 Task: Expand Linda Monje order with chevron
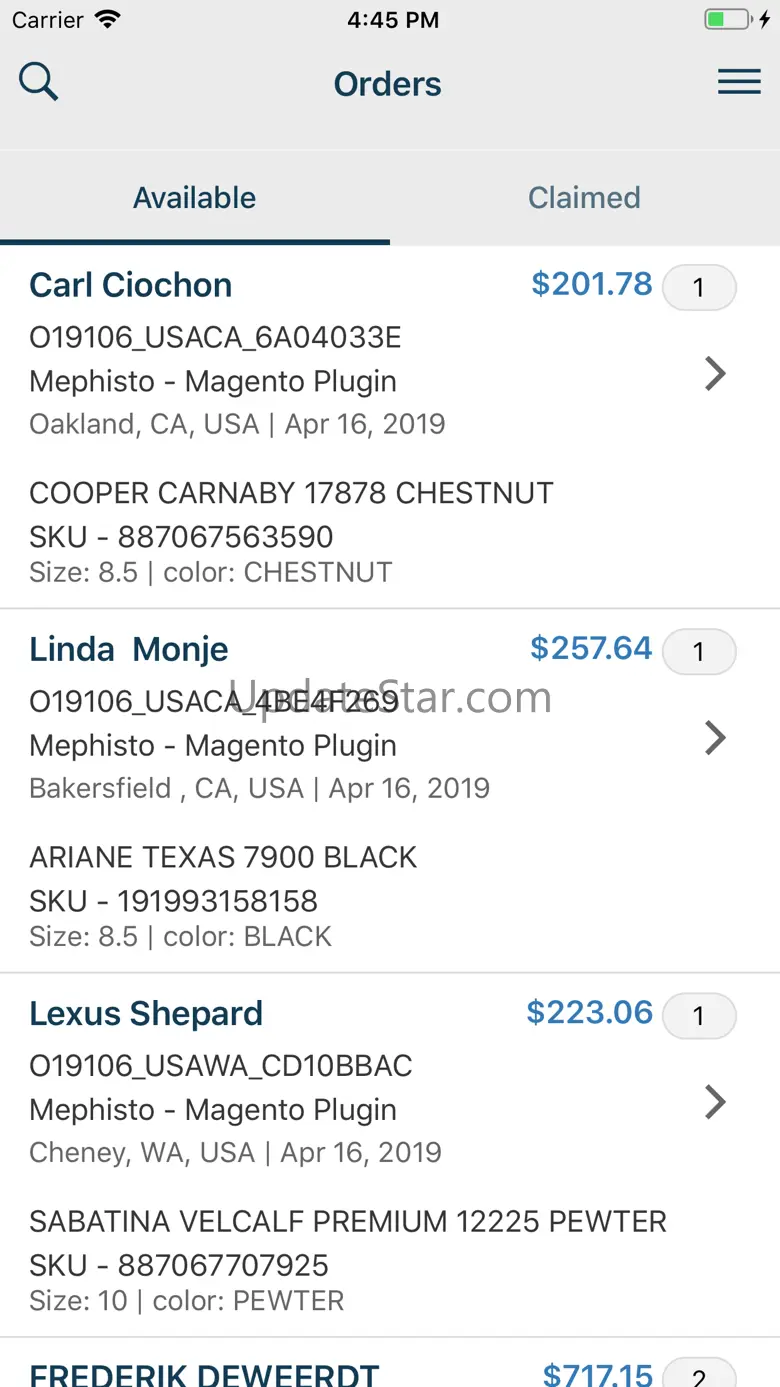(715, 738)
